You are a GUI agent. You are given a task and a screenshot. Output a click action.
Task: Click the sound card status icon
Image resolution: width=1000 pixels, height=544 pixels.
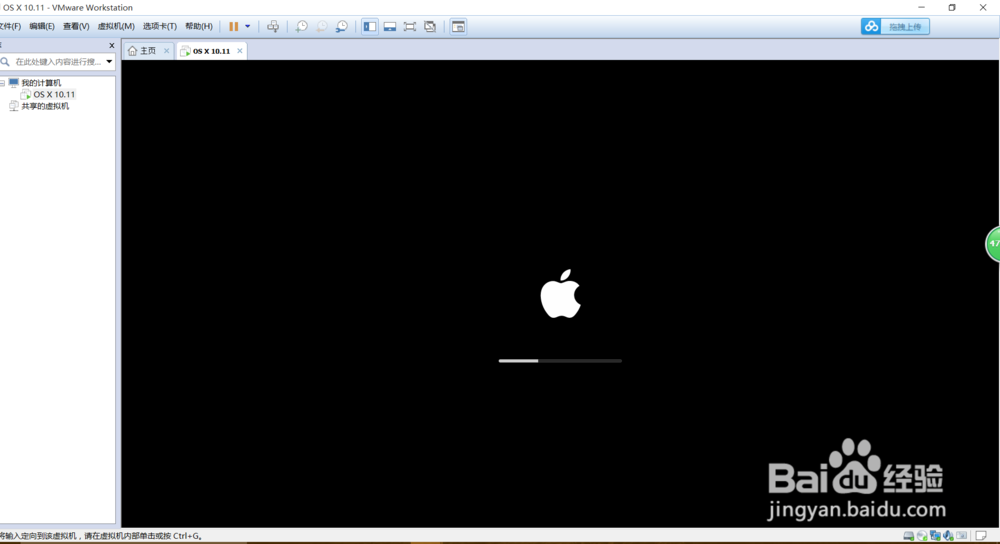pyautogui.click(x=948, y=536)
